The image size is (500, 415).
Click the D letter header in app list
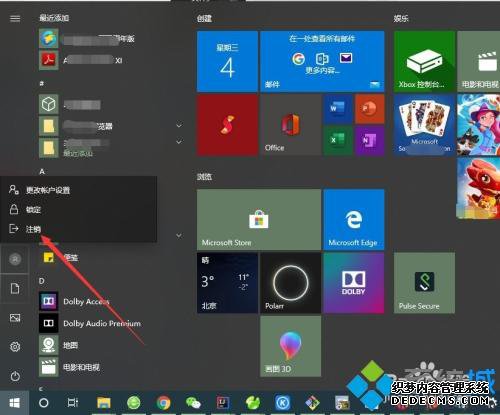coord(42,281)
